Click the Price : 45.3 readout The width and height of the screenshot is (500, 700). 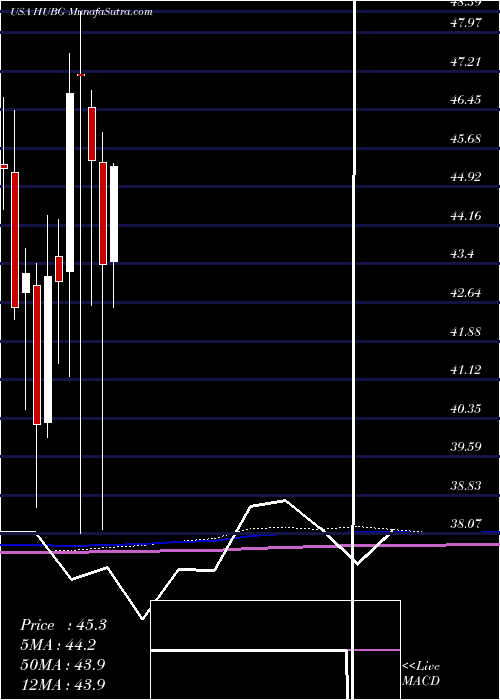click(x=63, y=625)
